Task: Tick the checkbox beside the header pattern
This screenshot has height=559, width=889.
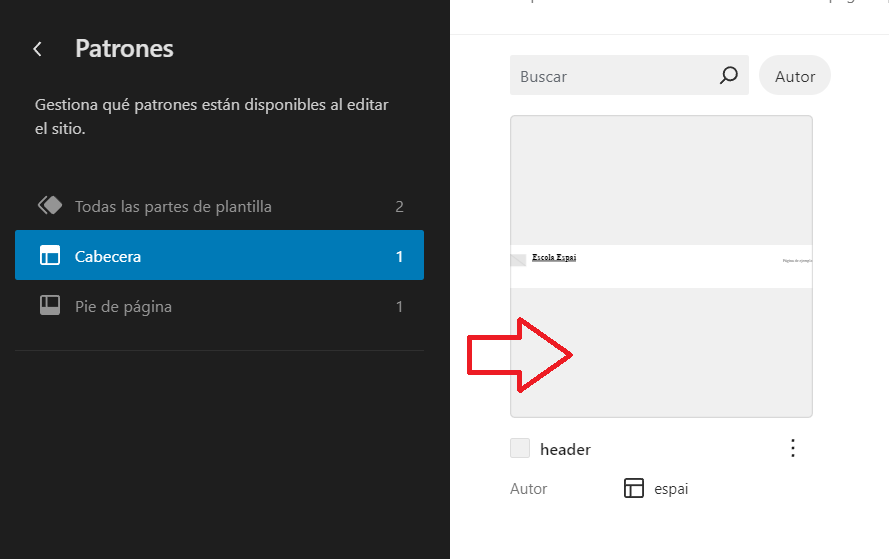Action: [520, 449]
